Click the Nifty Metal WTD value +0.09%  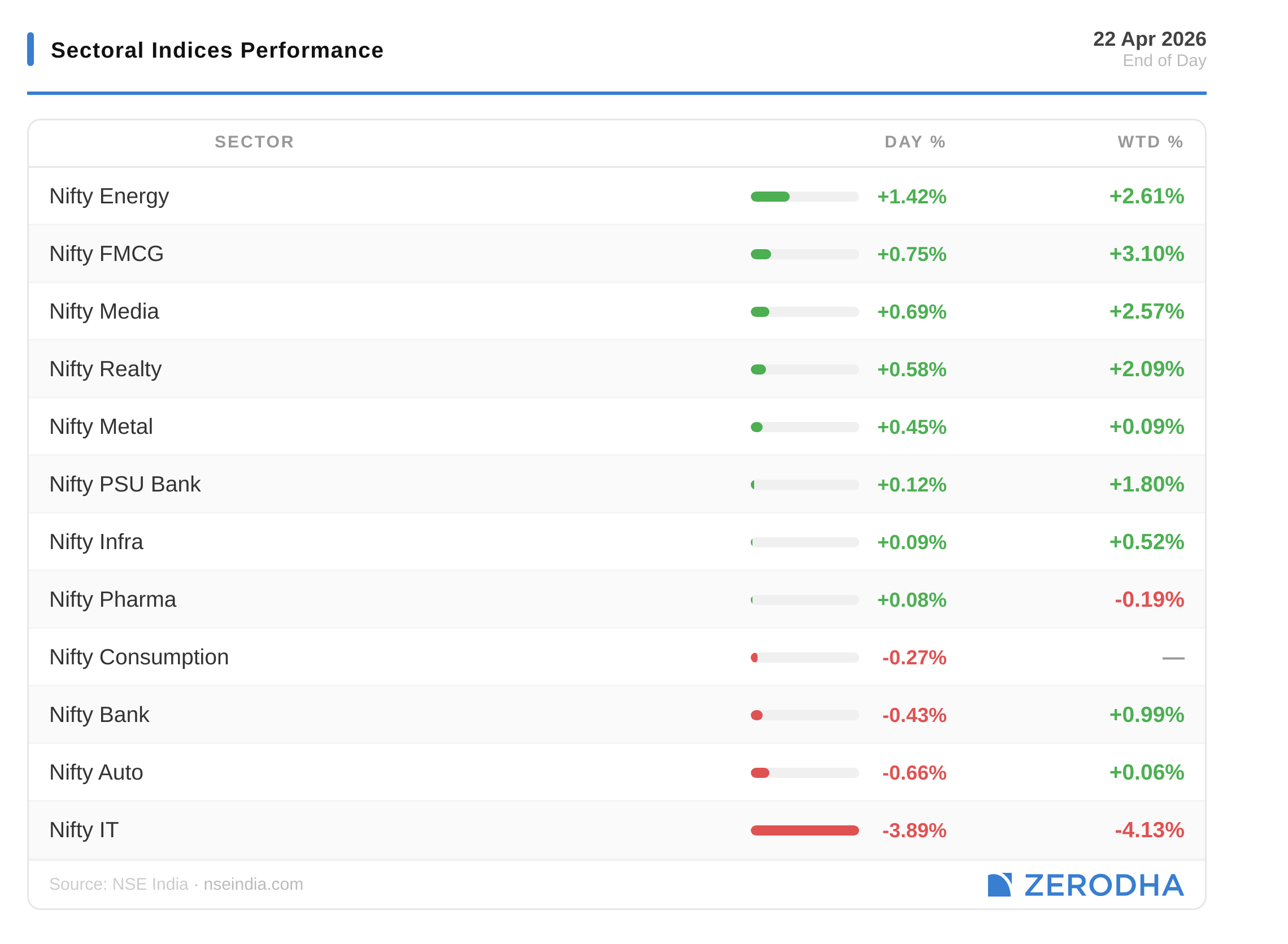click(1146, 427)
